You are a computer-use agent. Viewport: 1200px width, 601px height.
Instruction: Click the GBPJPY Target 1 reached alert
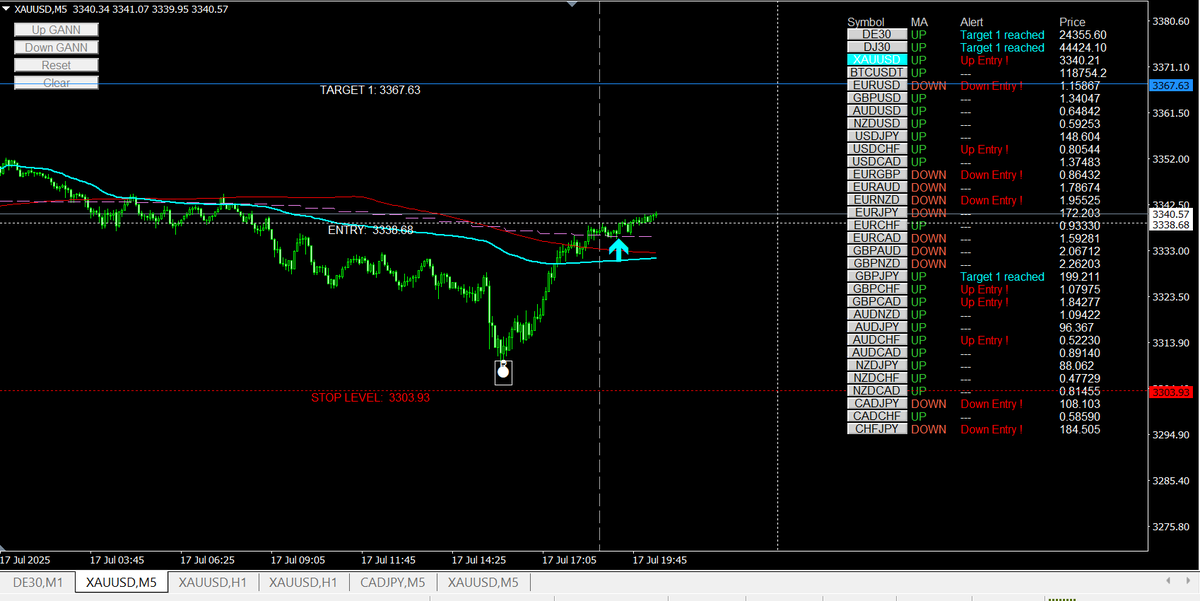[1002, 277]
